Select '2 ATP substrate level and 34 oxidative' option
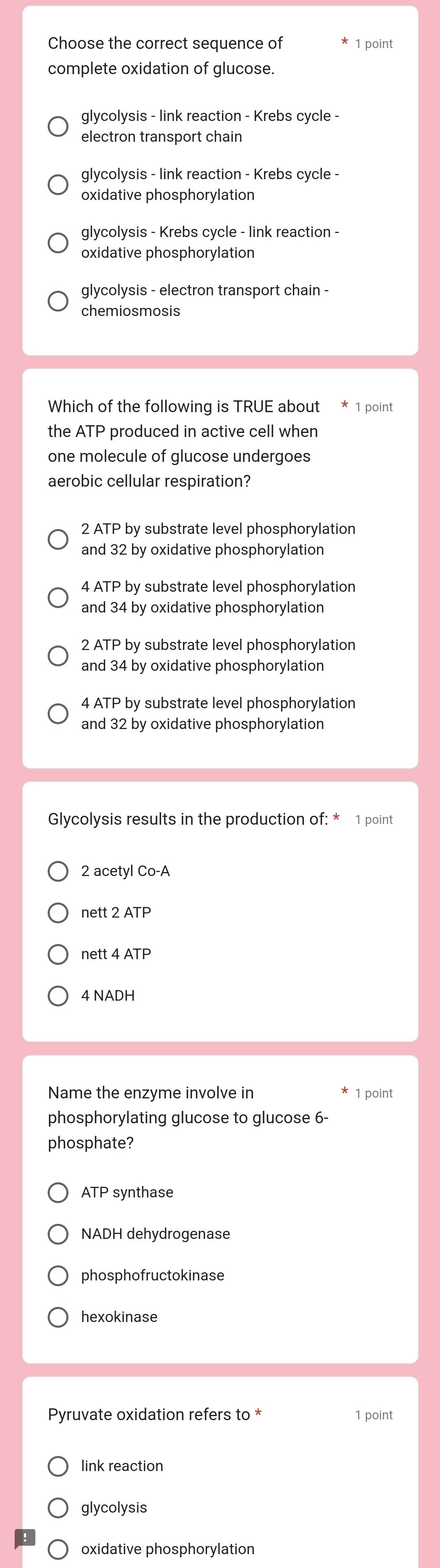 pyautogui.click(x=58, y=655)
